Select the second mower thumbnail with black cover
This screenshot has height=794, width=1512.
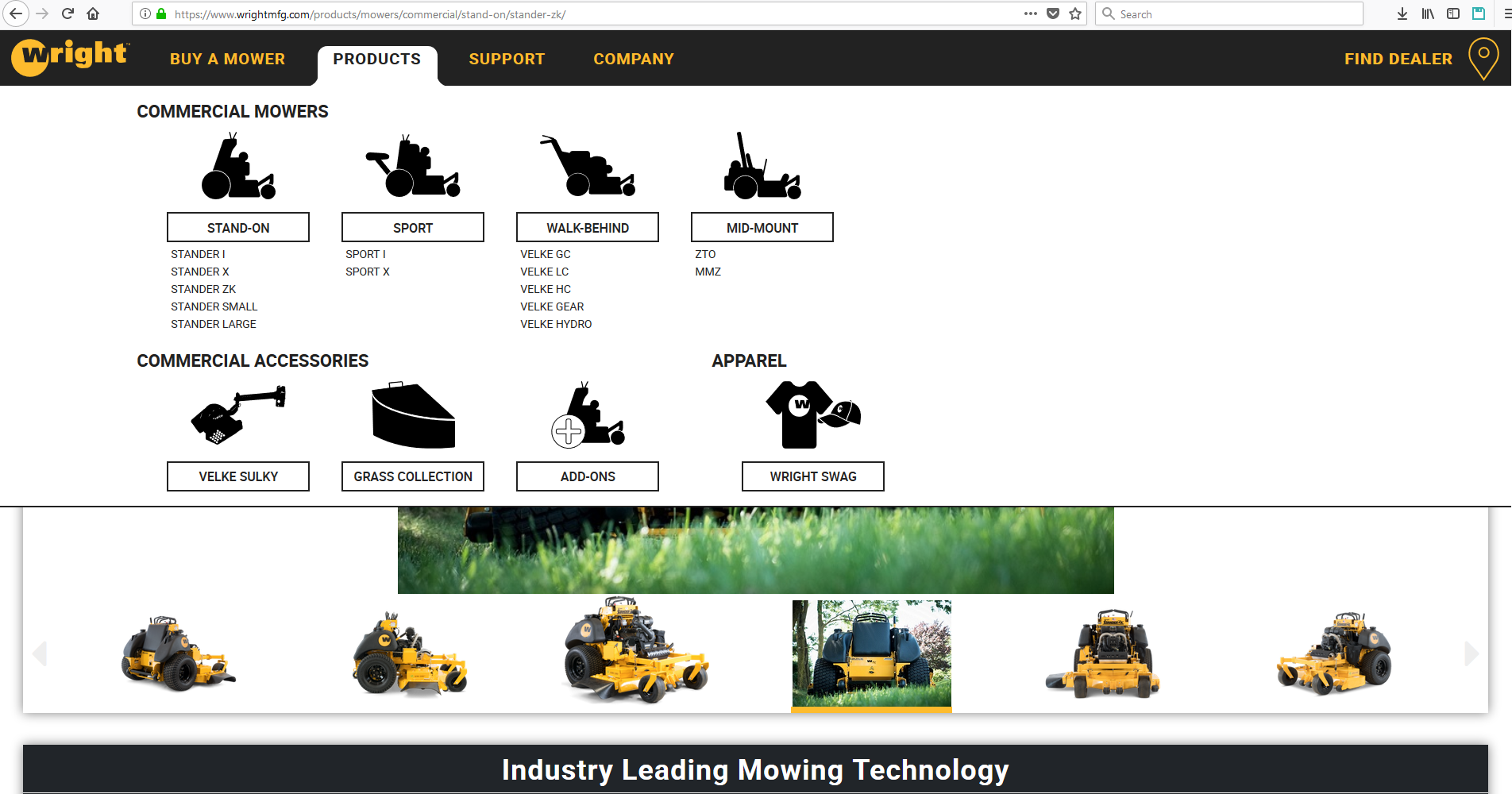point(410,653)
